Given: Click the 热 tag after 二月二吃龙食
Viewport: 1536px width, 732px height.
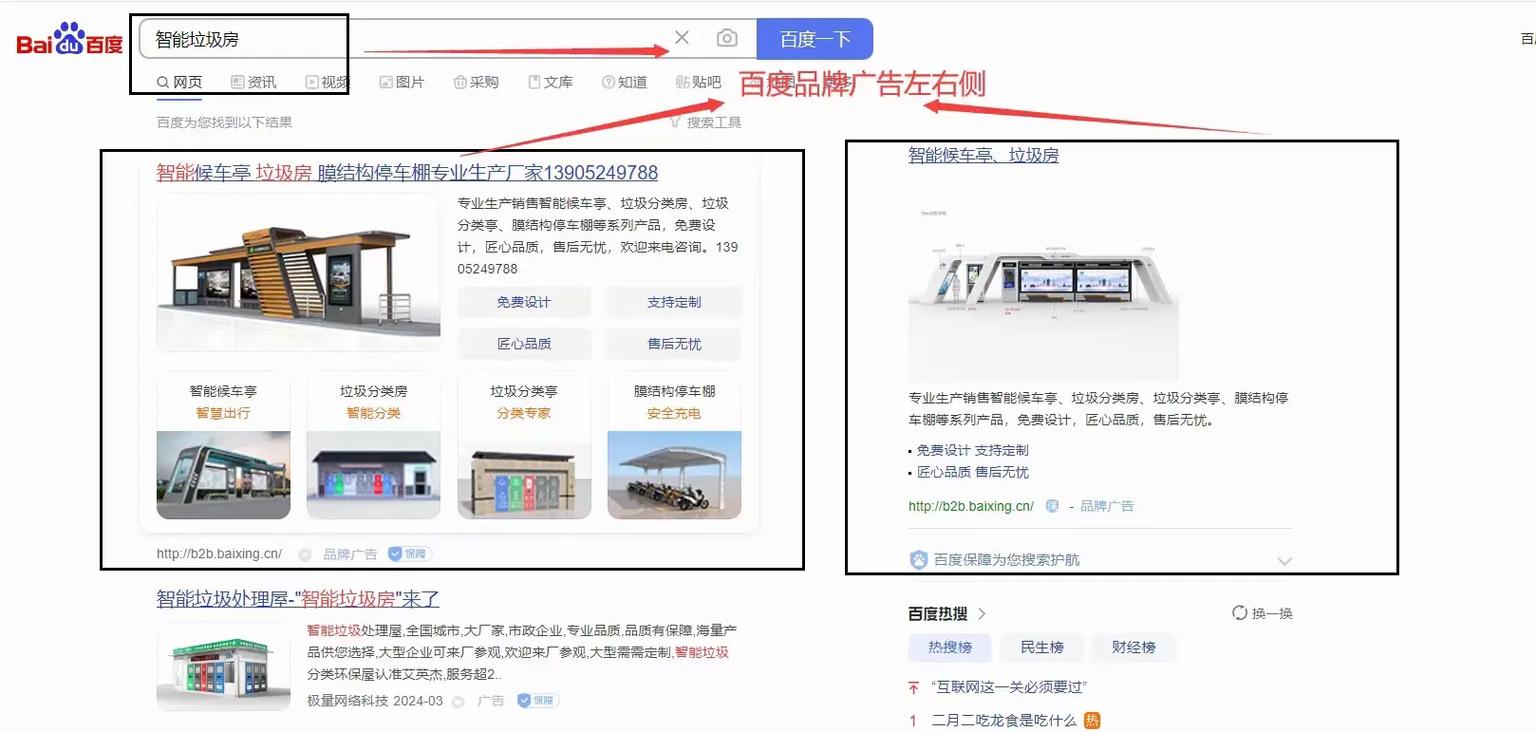Looking at the screenshot, I should coord(1092,720).
